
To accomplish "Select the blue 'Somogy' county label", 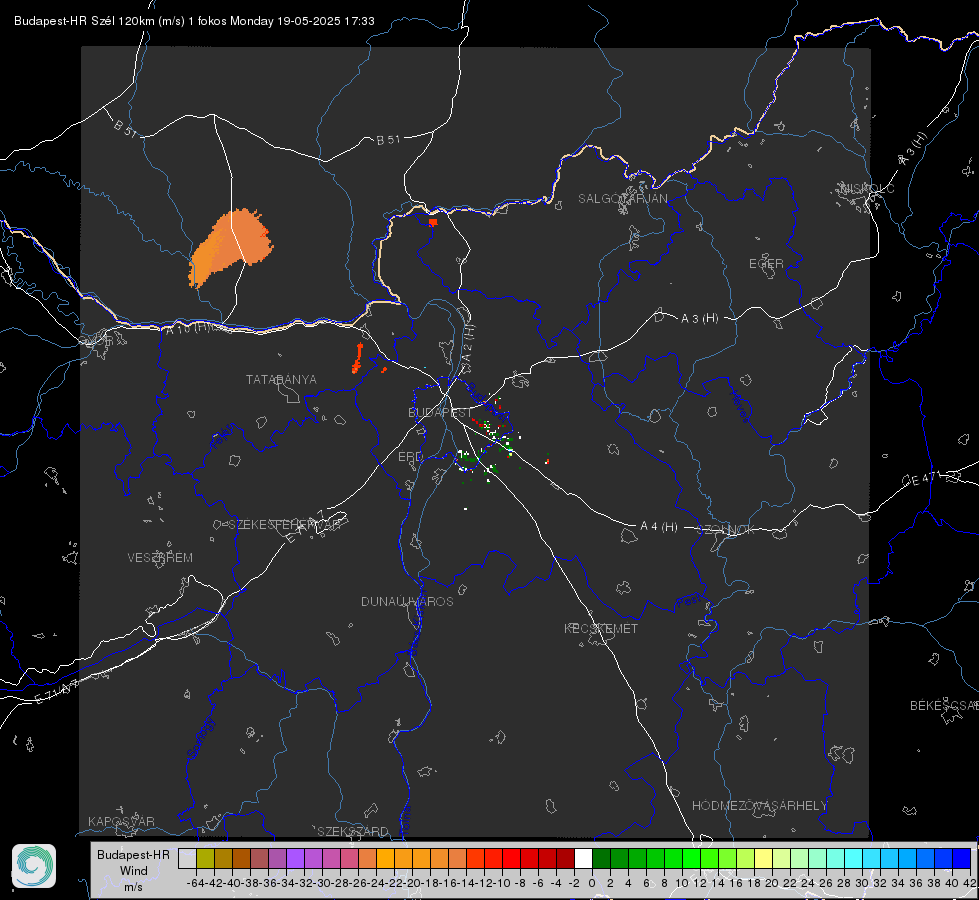I will (200, 738).
